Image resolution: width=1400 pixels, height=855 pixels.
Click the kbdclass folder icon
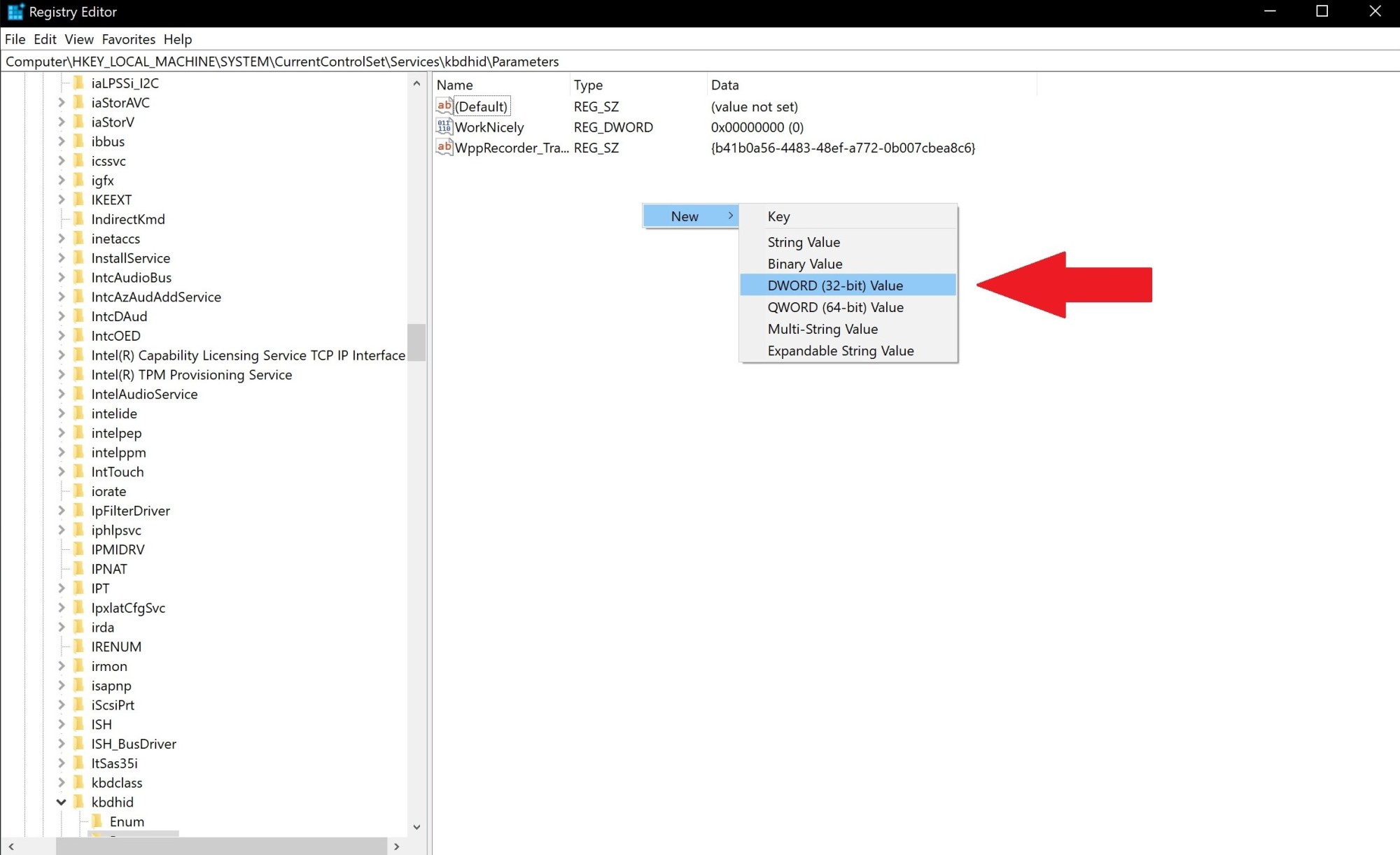[79, 782]
